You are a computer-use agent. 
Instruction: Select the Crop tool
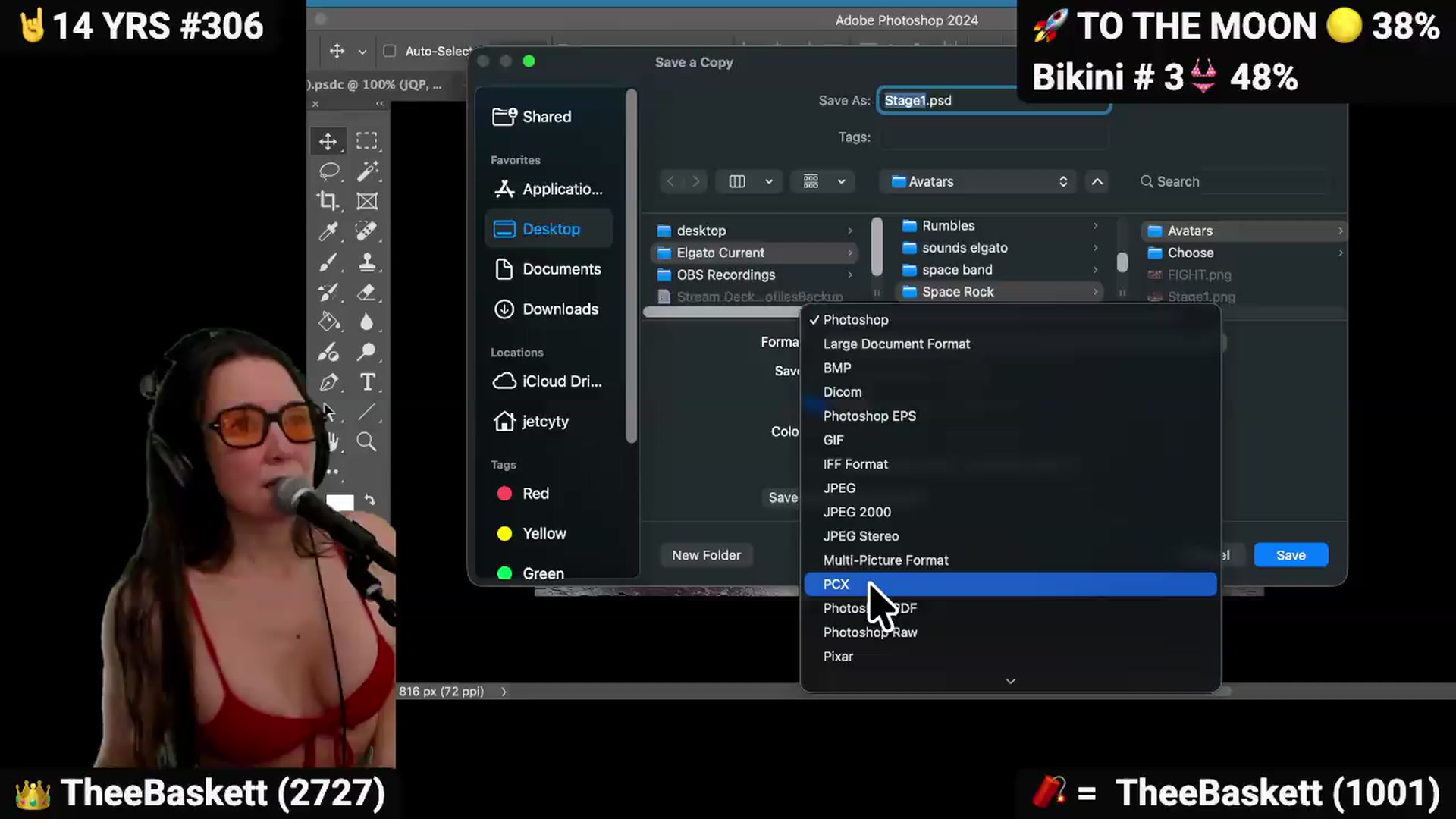tap(328, 201)
